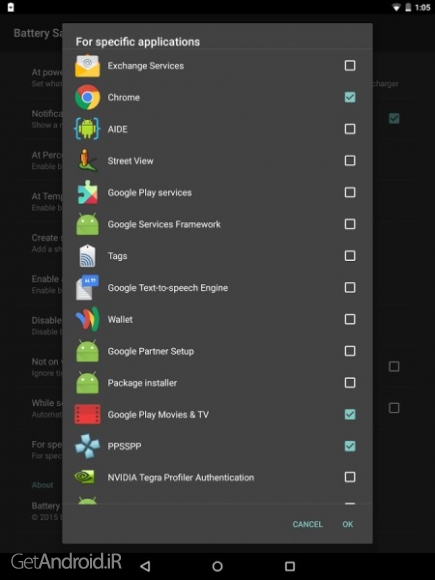Viewport: 435px width, 580px height.
Task: Click the OK button
Action: coord(348,524)
